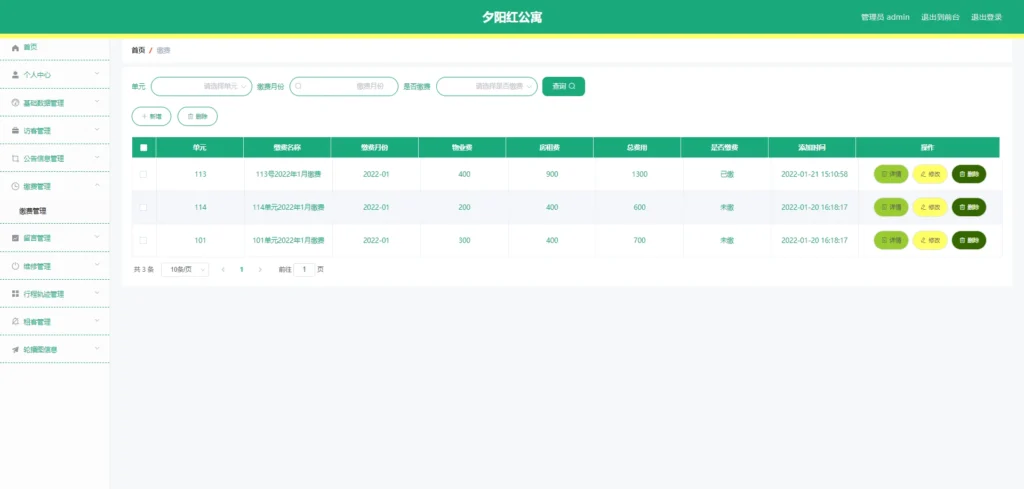Open the 缴费管理 submenu item in sidebar

click(x=33, y=211)
